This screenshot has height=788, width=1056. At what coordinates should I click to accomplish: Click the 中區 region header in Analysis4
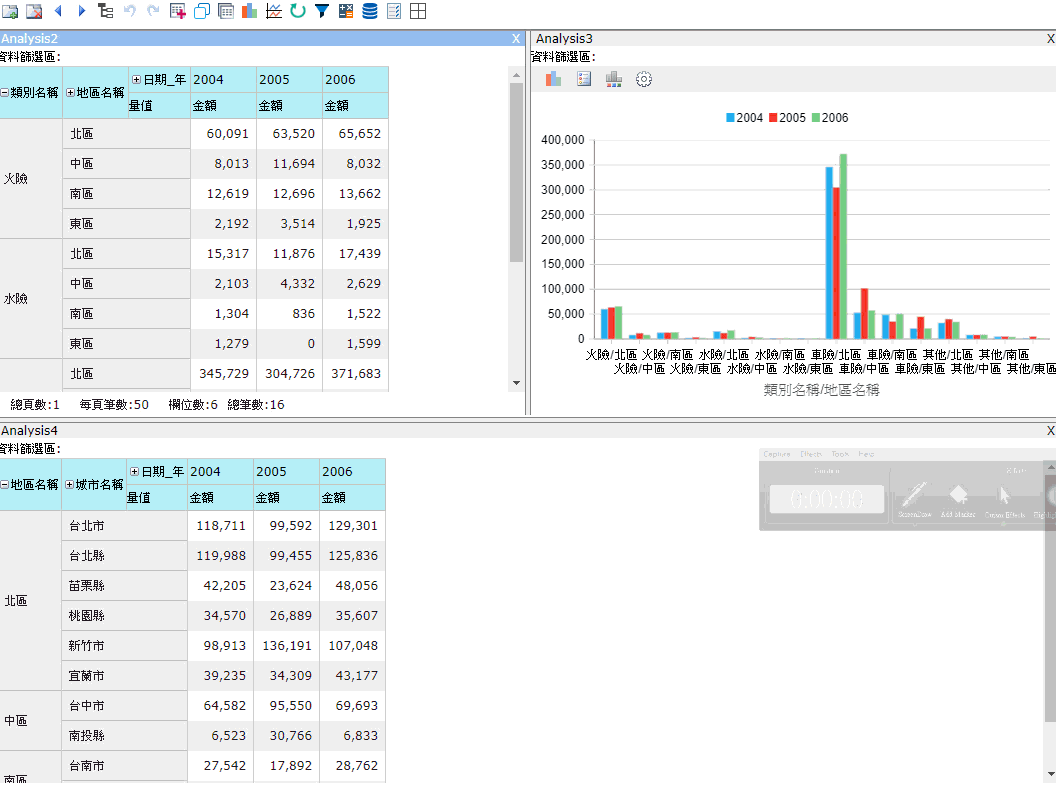point(31,721)
